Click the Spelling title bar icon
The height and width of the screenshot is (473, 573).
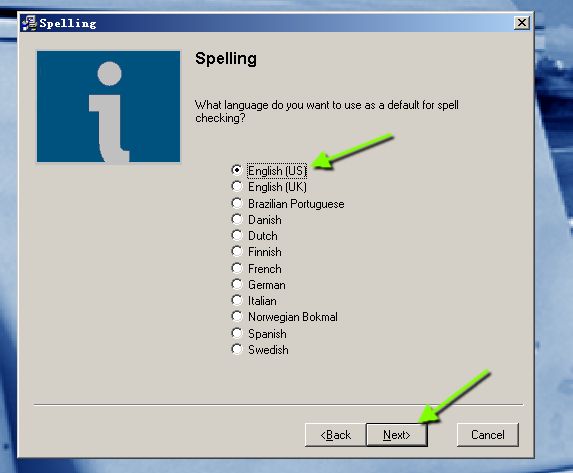pyautogui.click(x=29, y=23)
